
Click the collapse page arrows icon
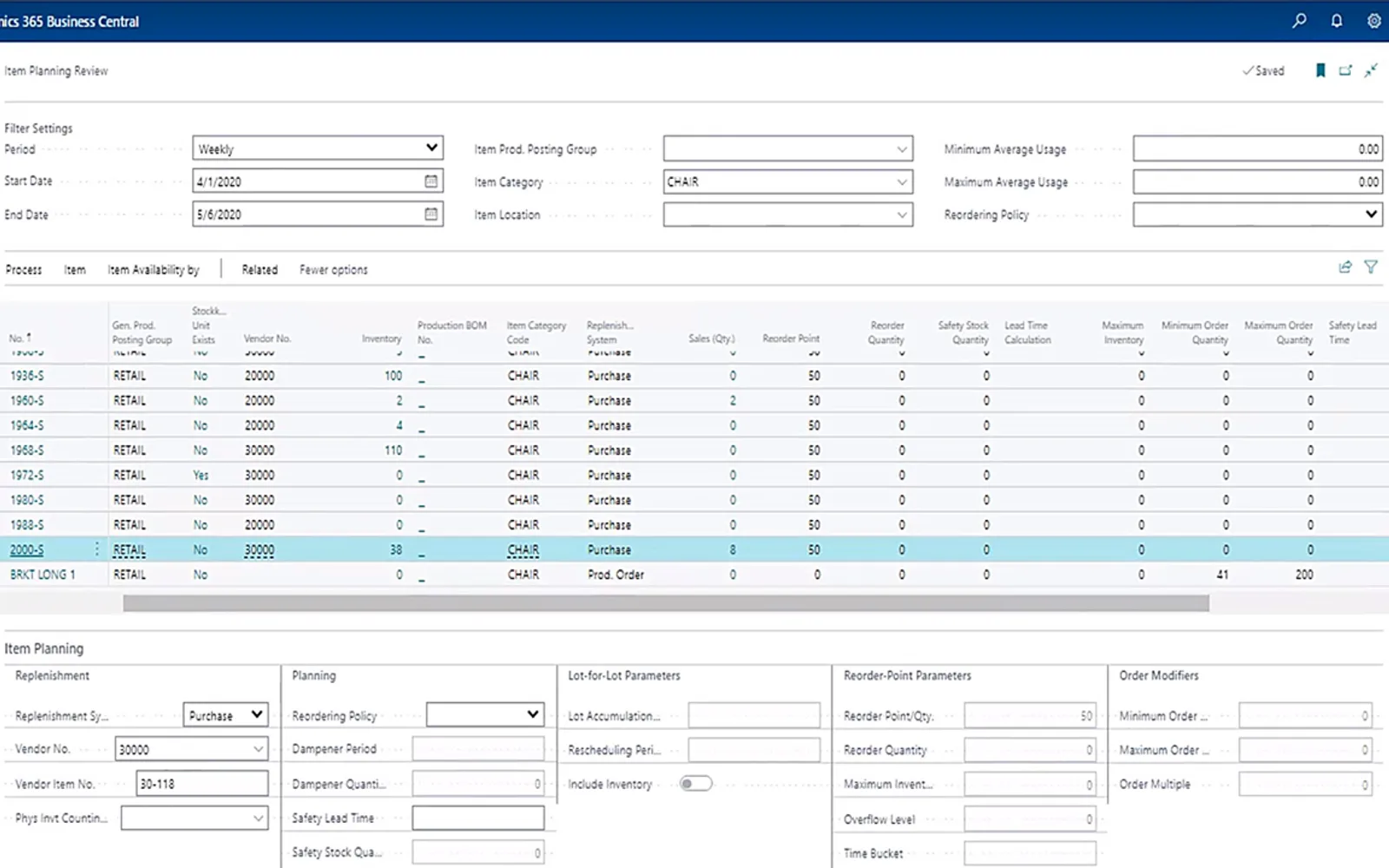(1372, 70)
